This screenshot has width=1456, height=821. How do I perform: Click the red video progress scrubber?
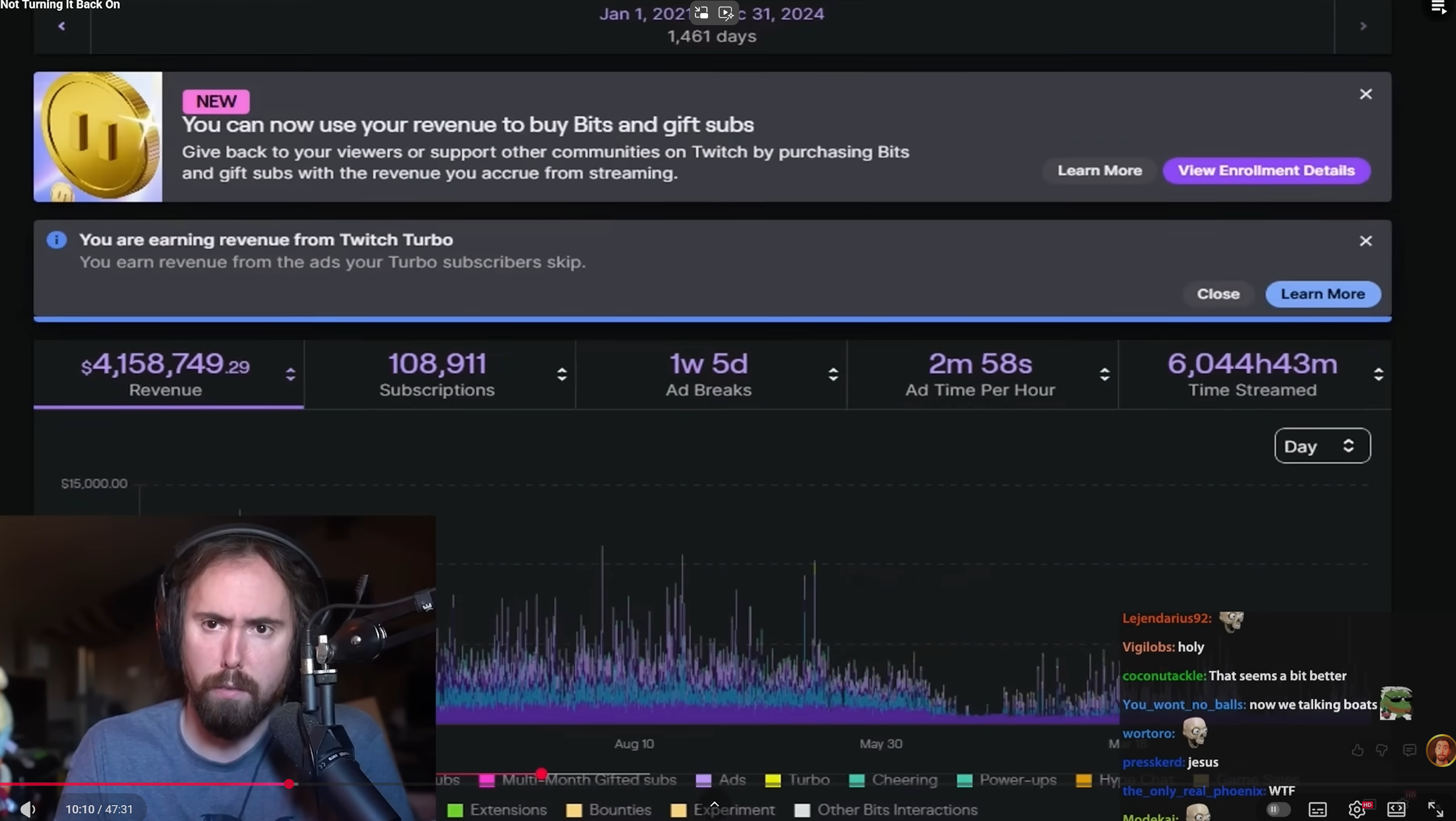[289, 784]
